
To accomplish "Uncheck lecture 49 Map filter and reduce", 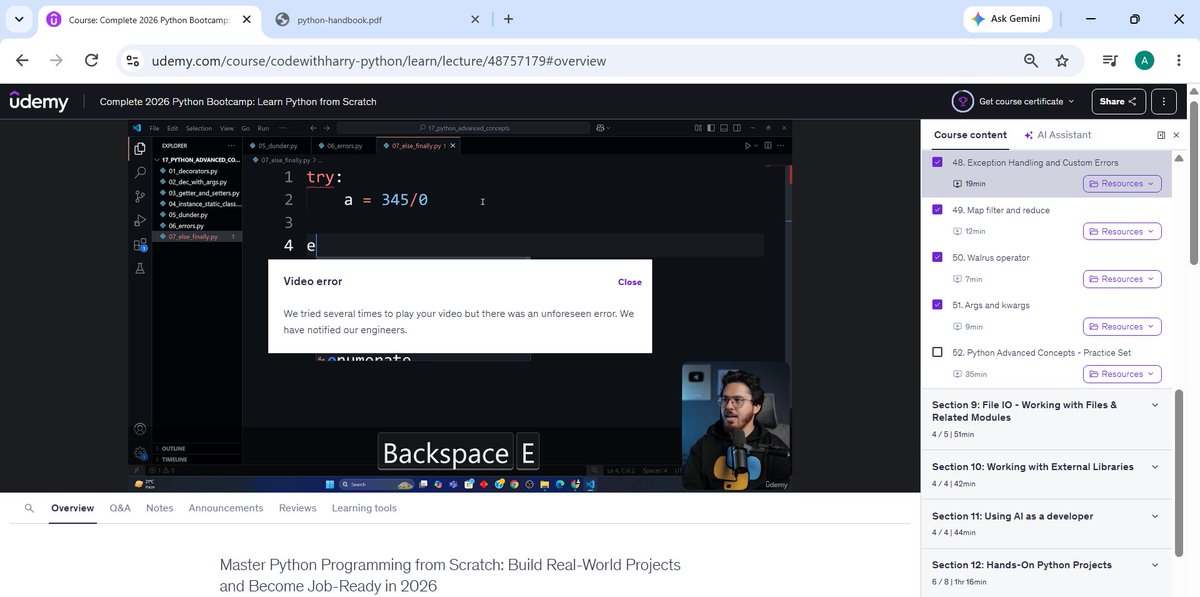I will tap(937, 210).
